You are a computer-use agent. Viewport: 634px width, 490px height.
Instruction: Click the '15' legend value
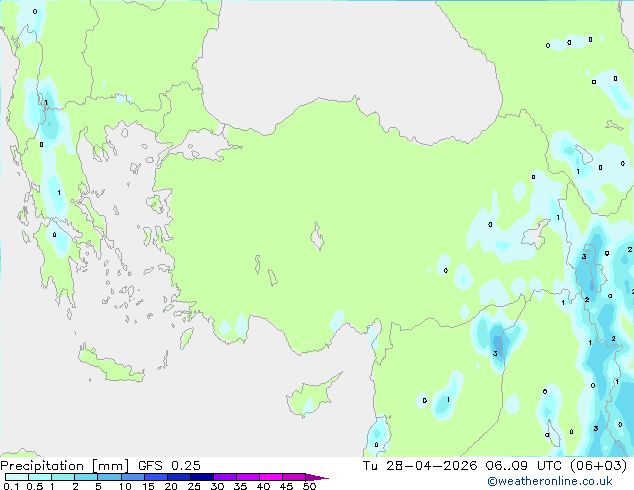(148, 486)
